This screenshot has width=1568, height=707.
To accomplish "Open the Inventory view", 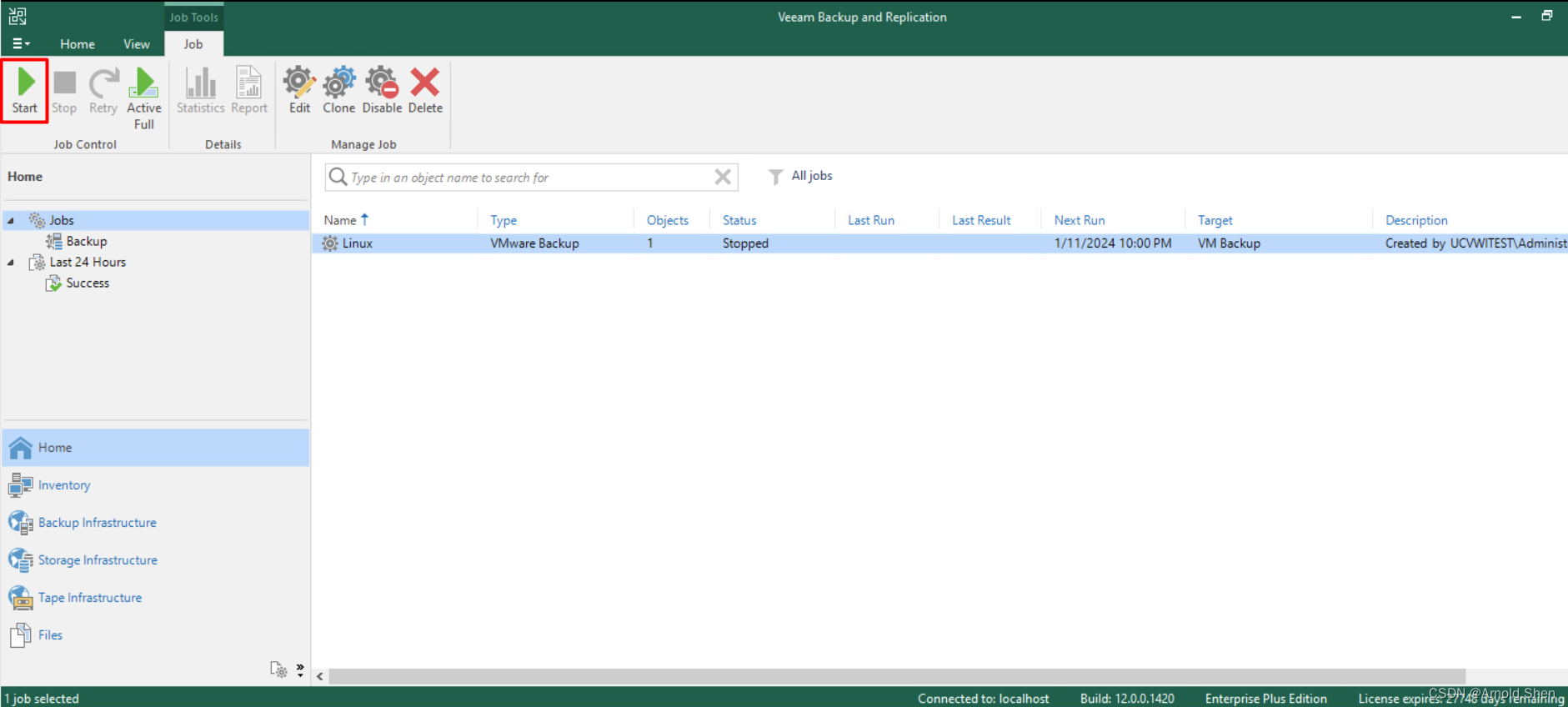I will pyautogui.click(x=156, y=485).
